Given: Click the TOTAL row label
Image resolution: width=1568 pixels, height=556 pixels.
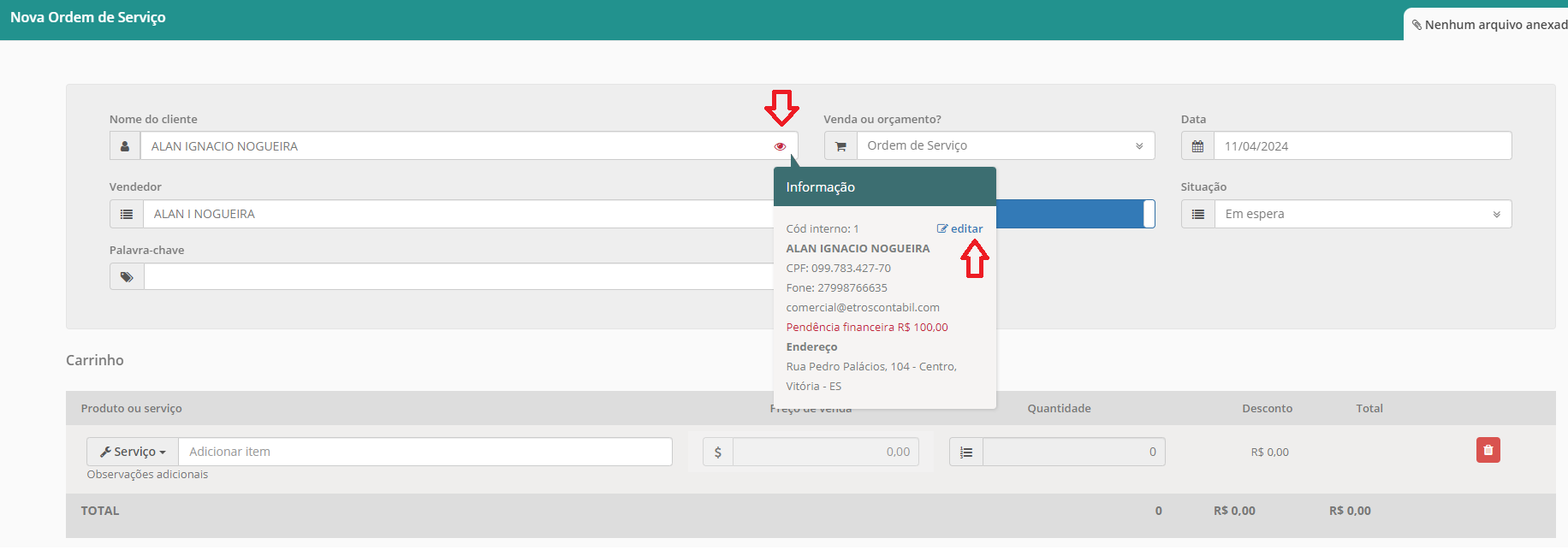Looking at the screenshot, I should point(100,511).
